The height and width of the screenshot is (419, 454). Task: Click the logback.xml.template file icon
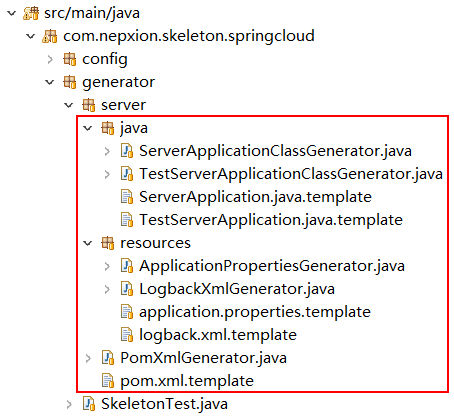[127, 335]
